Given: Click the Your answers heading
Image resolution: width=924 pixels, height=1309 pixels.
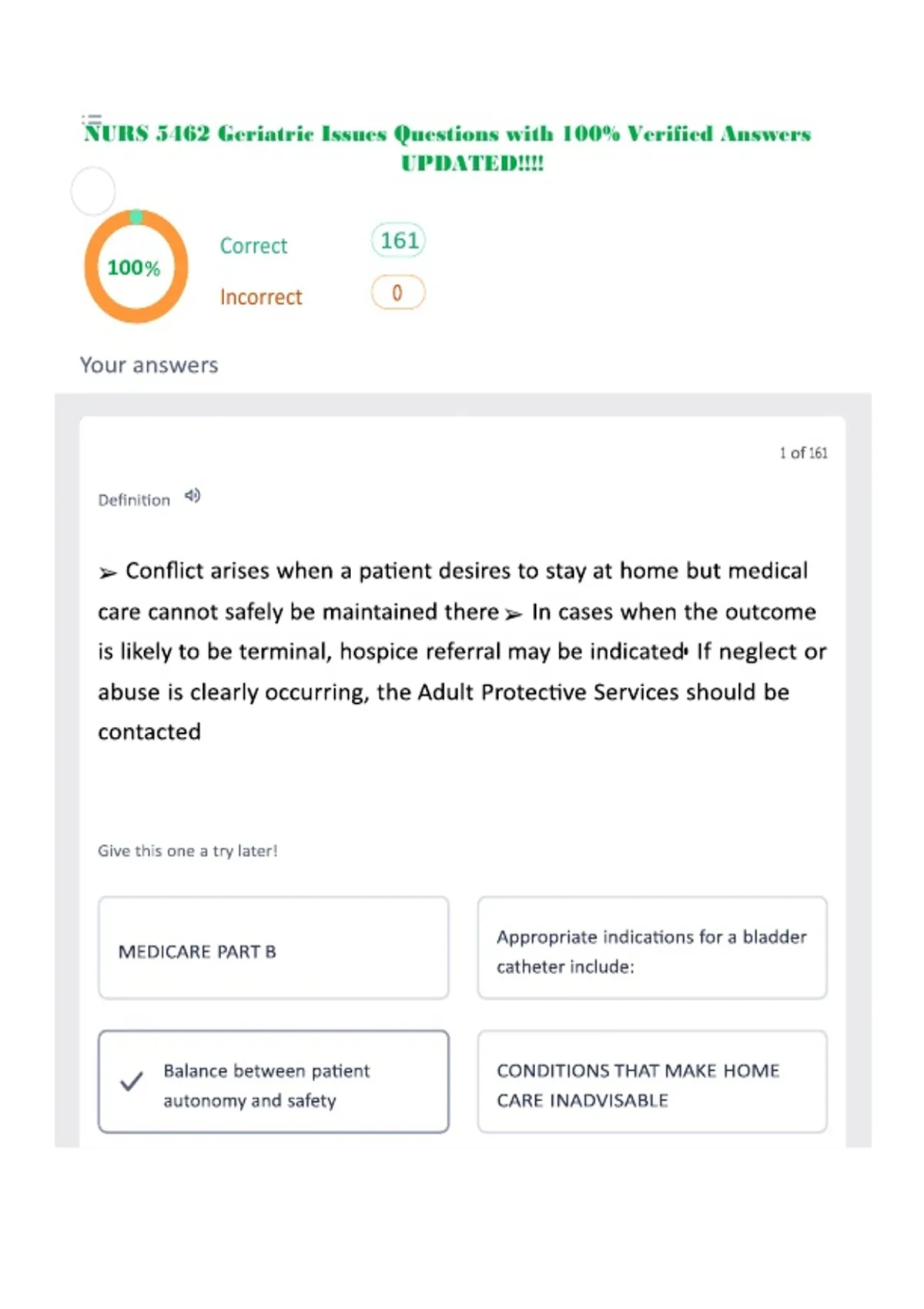Looking at the screenshot, I should [x=149, y=365].
